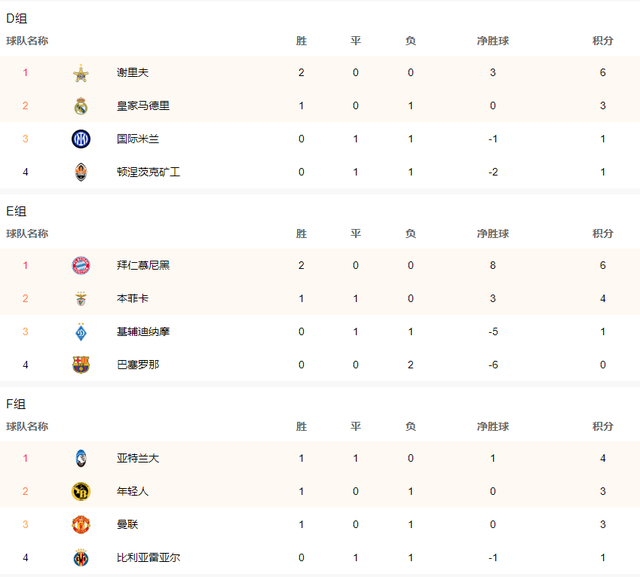Click the Atalanta club logo
This screenshot has height=577, width=640.
[x=81, y=458]
